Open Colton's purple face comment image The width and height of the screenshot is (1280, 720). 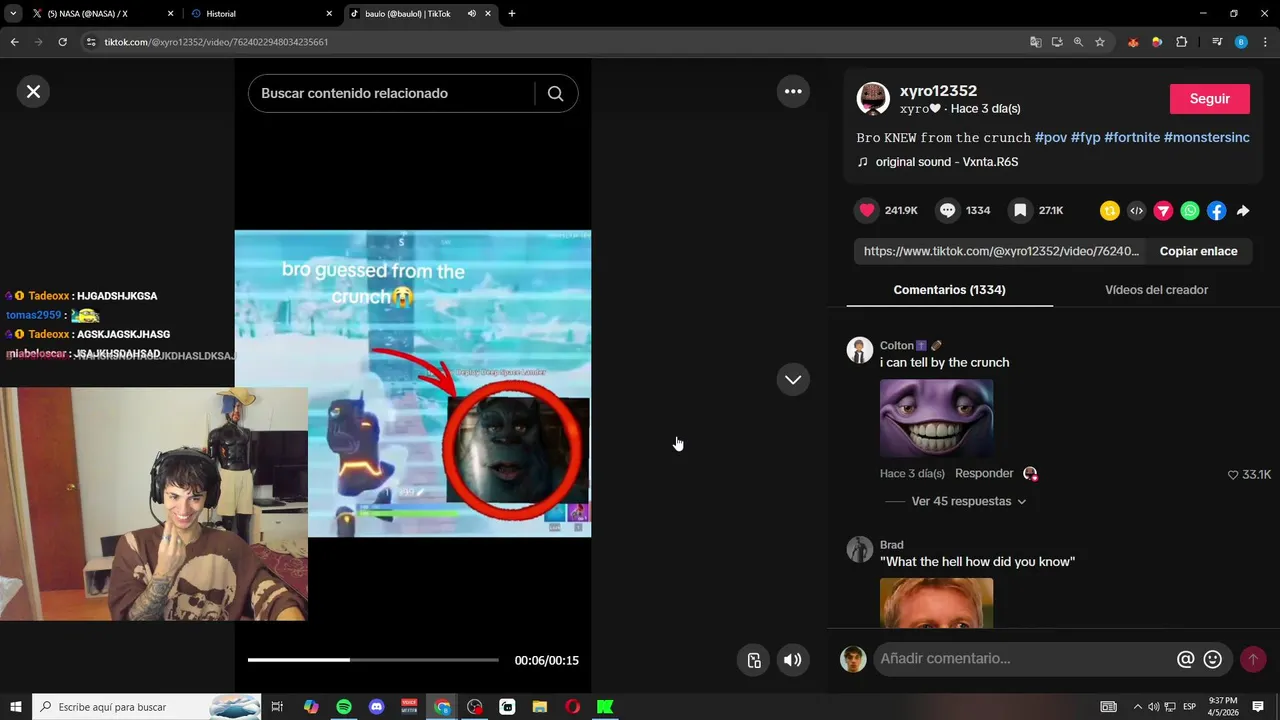click(x=936, y=418)
